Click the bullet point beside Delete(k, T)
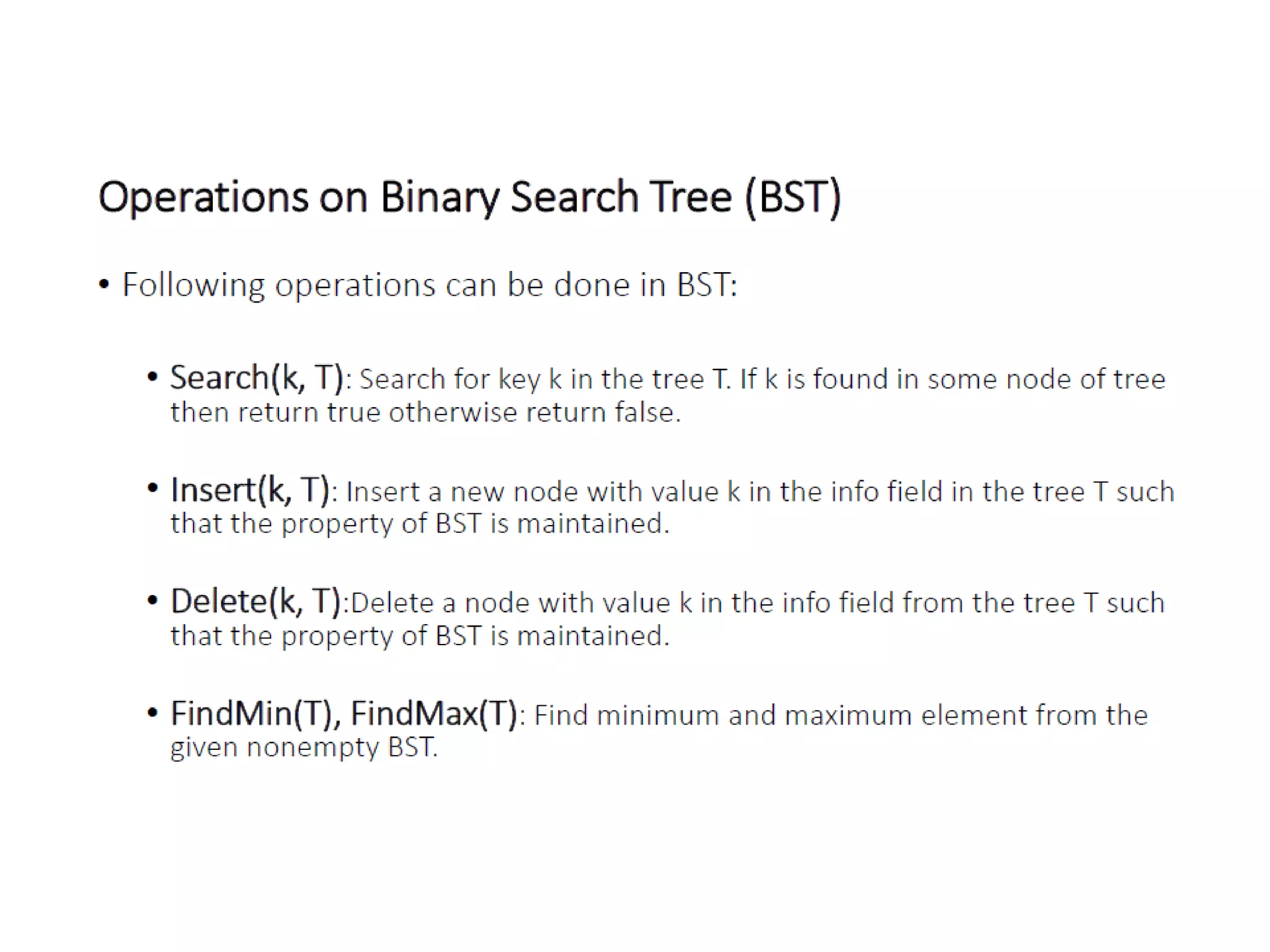 click(x=153, y=600)
